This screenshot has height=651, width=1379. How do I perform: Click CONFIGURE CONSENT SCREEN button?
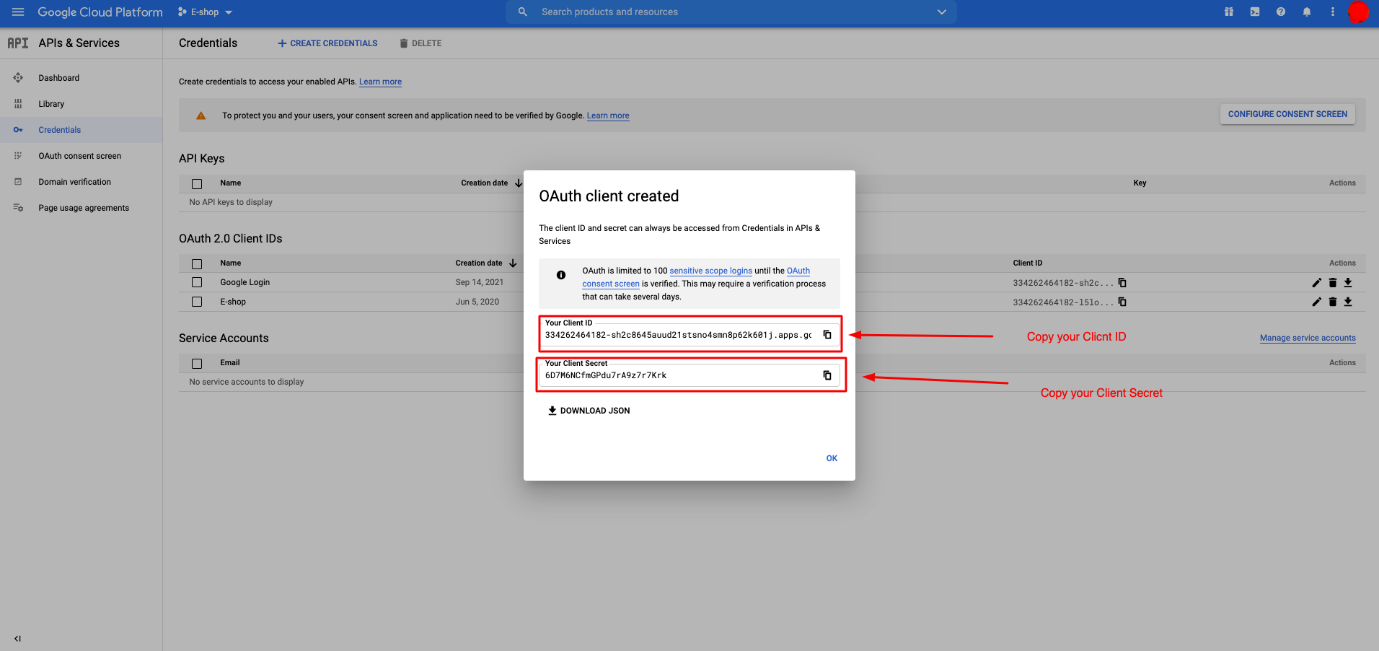click(1287, 114)
